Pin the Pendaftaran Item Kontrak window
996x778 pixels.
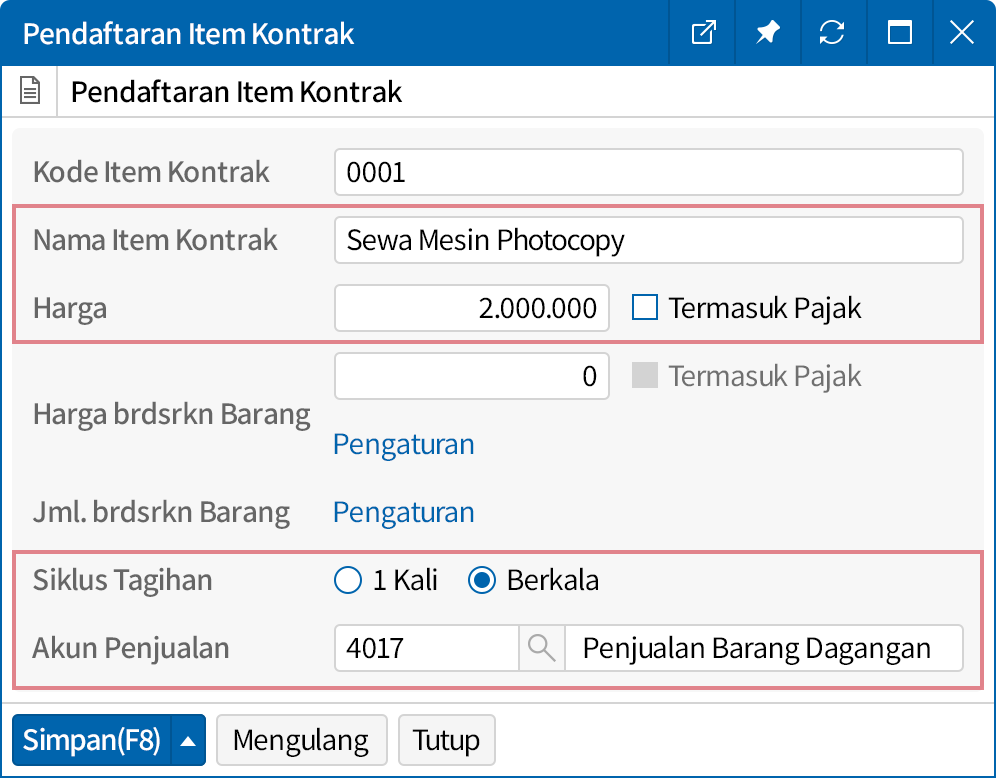tap(767, 33)
